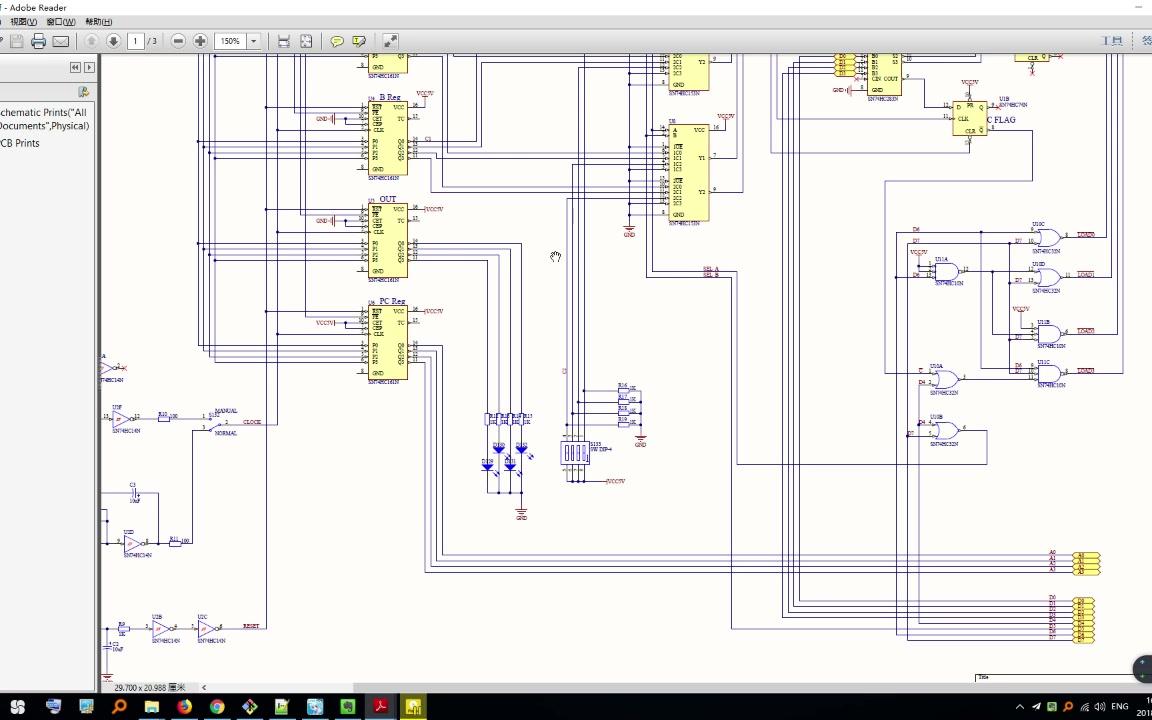Add a sticky note comment
1152x720 pixels.
click(x=337, y=41)
